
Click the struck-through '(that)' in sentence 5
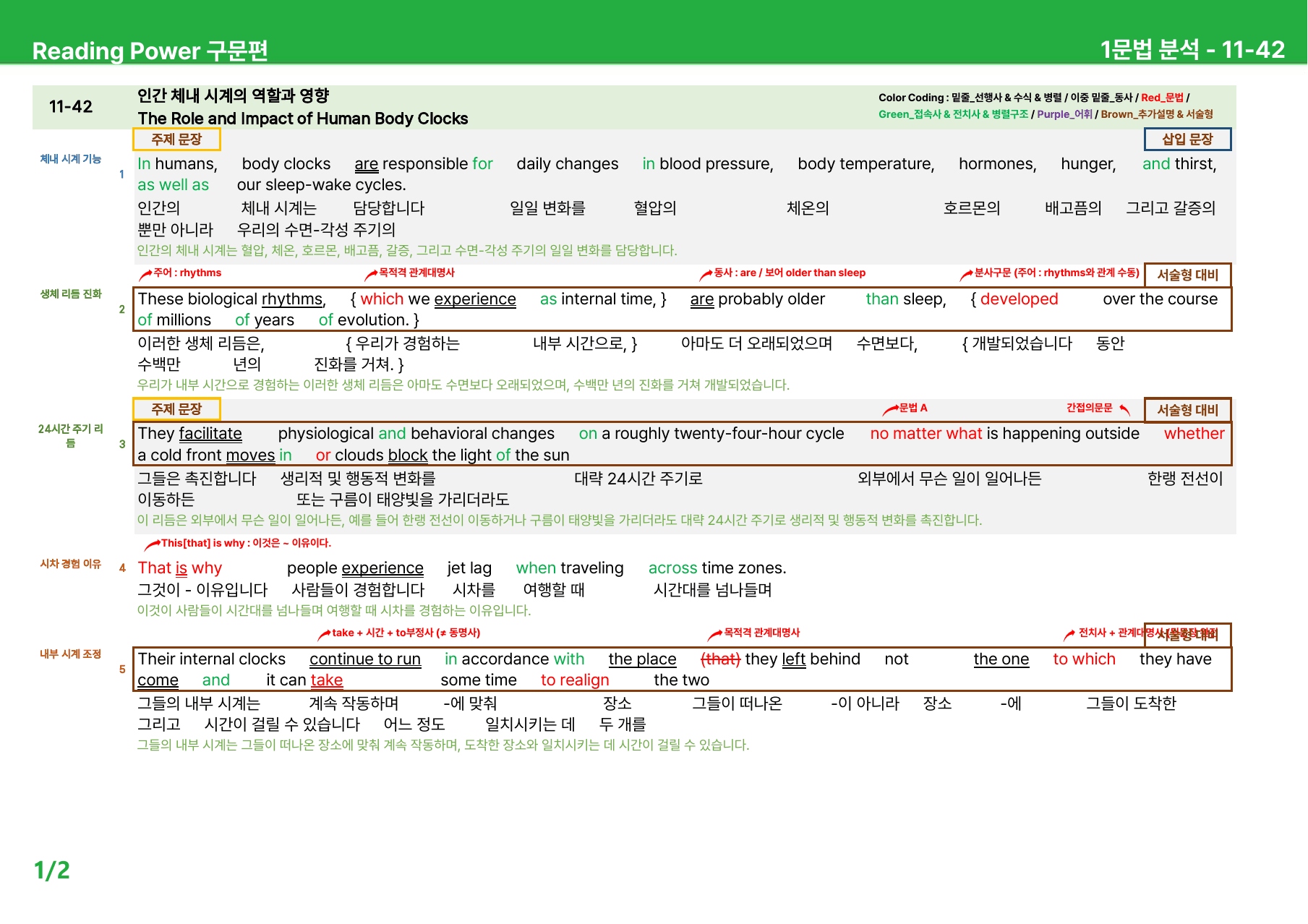coord(720,659)
